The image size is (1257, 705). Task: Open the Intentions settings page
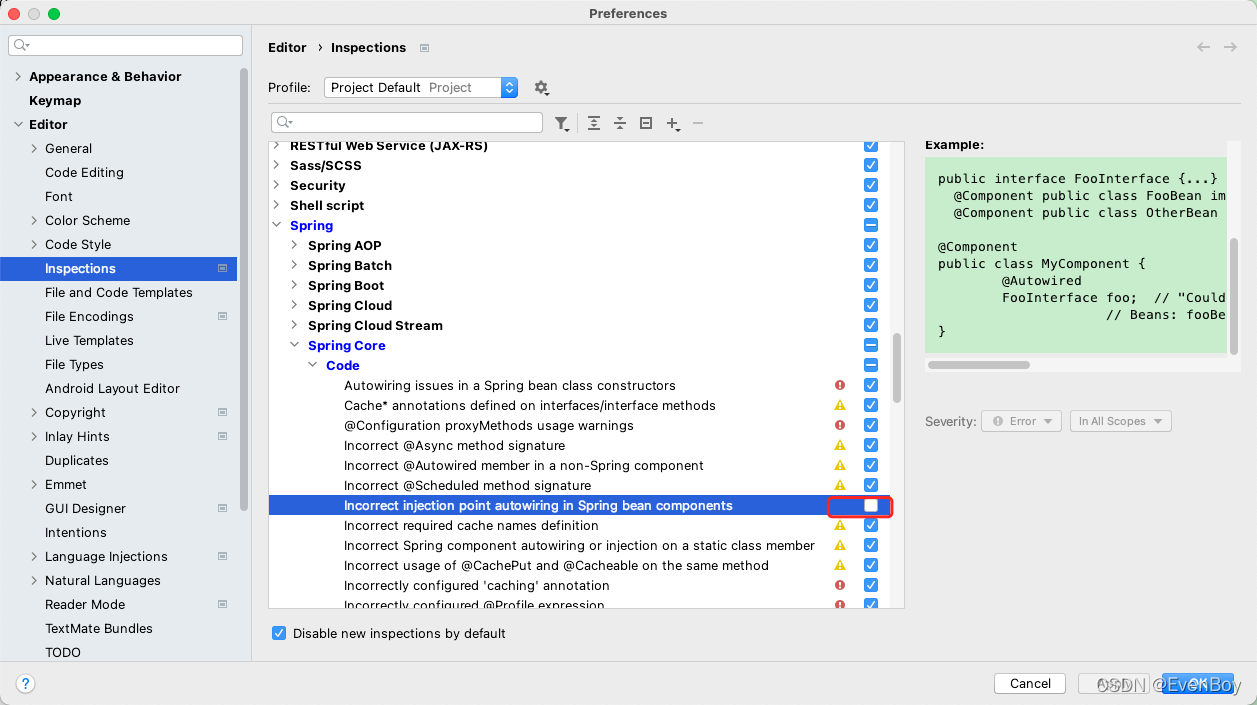pos(75,533)
